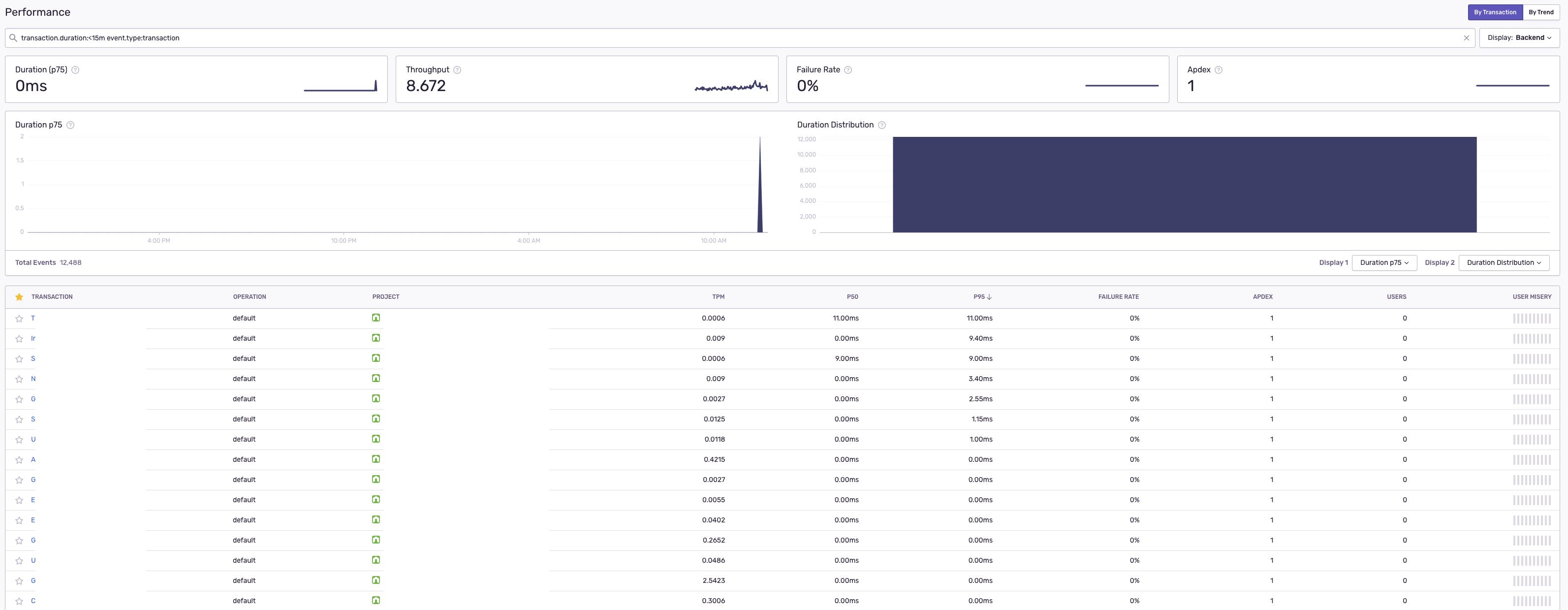
Task: Click project icon in the N transaction row
Action: 376,378
